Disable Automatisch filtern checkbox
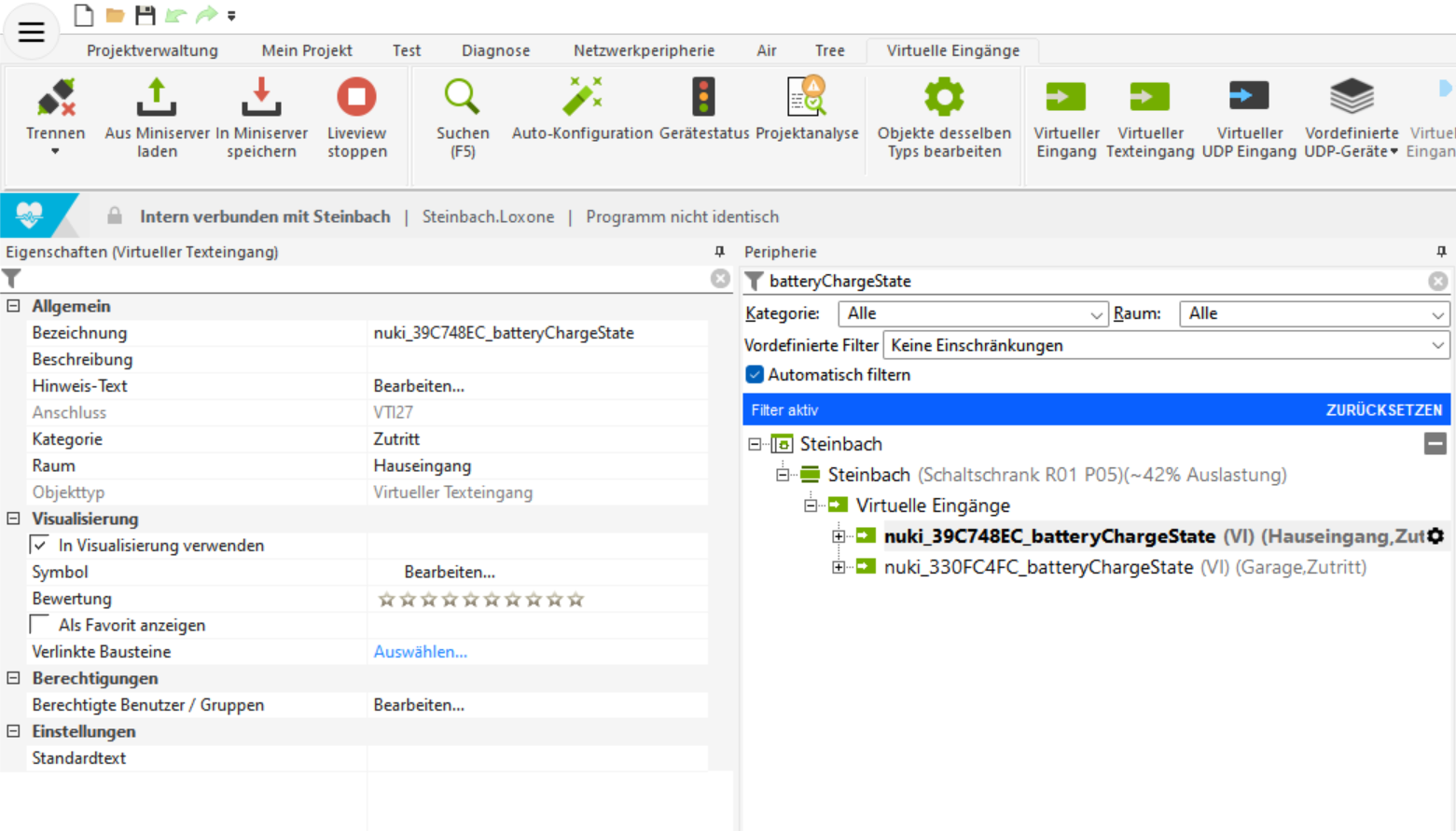Viewport: 1456px width, 831px height. pyautogui.click(x=755, y=375)
